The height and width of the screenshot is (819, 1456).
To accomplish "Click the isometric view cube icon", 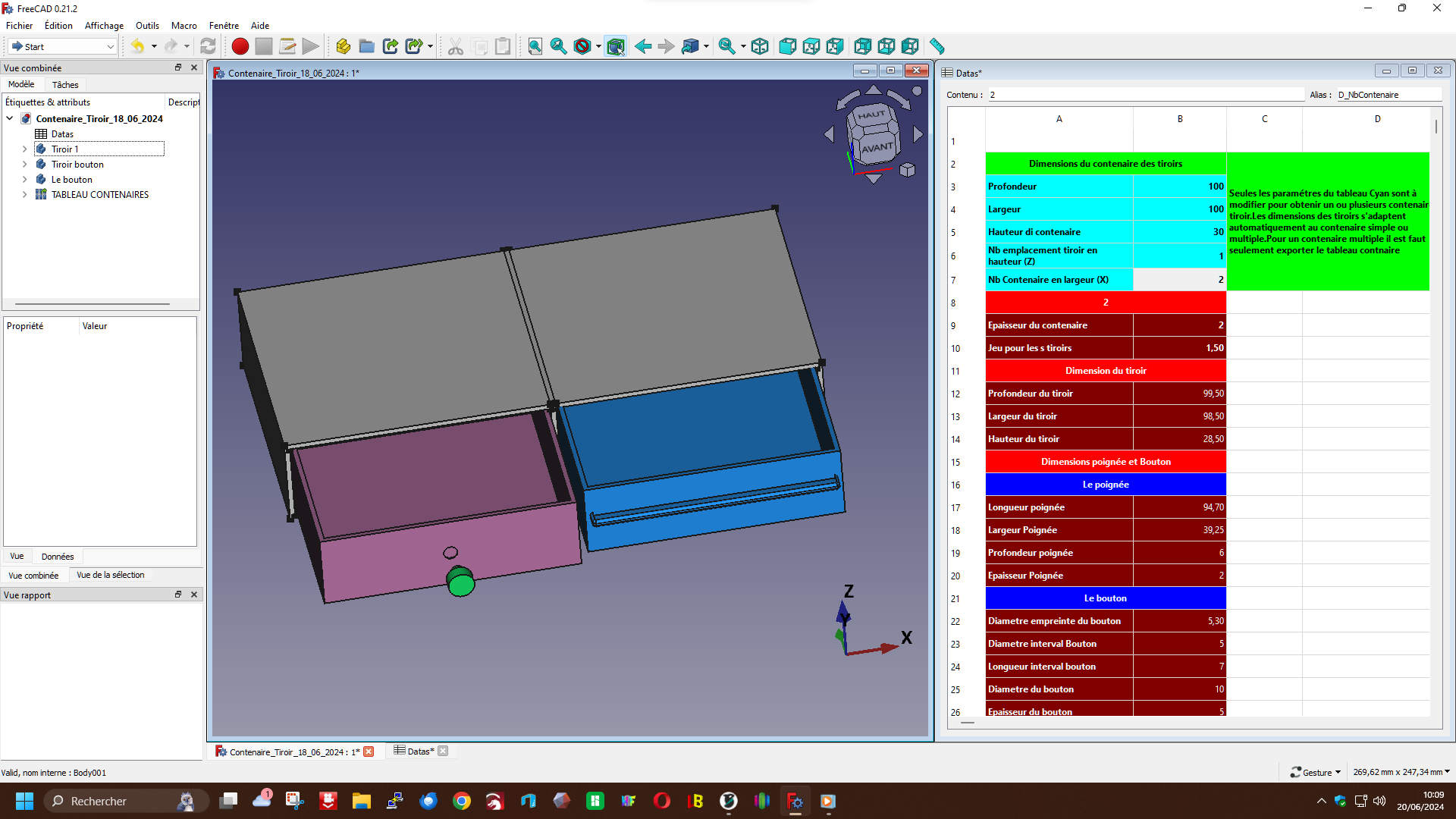I will (760, 46).
